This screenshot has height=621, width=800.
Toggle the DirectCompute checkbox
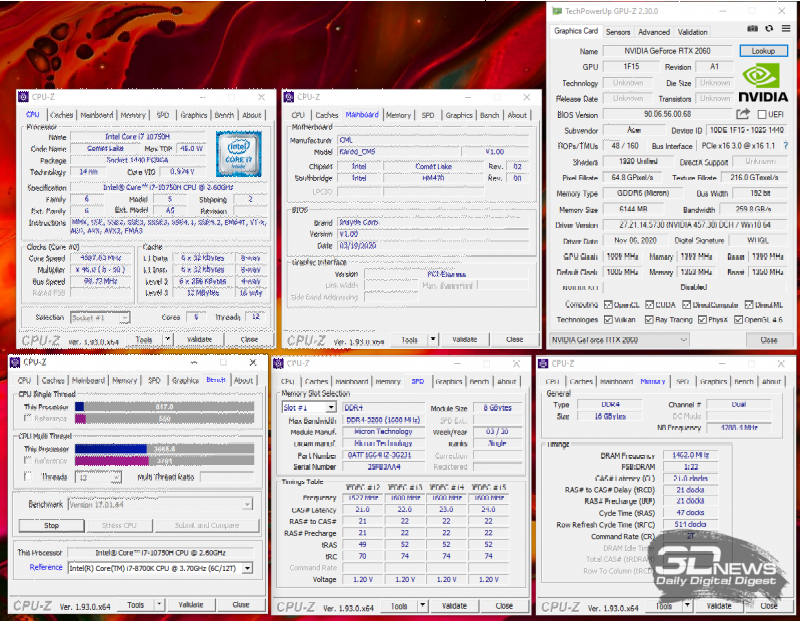687,305
